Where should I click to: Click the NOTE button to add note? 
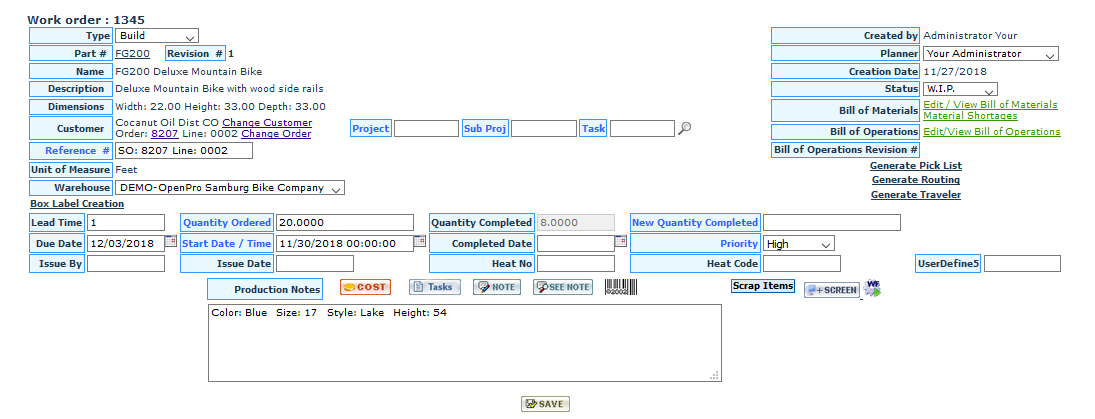496,288
